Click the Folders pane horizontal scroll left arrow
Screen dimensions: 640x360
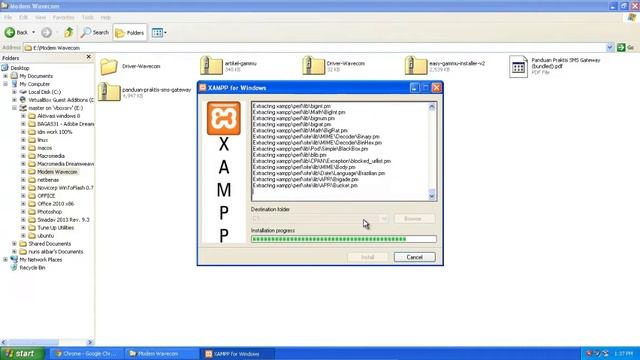pos(4,342)
